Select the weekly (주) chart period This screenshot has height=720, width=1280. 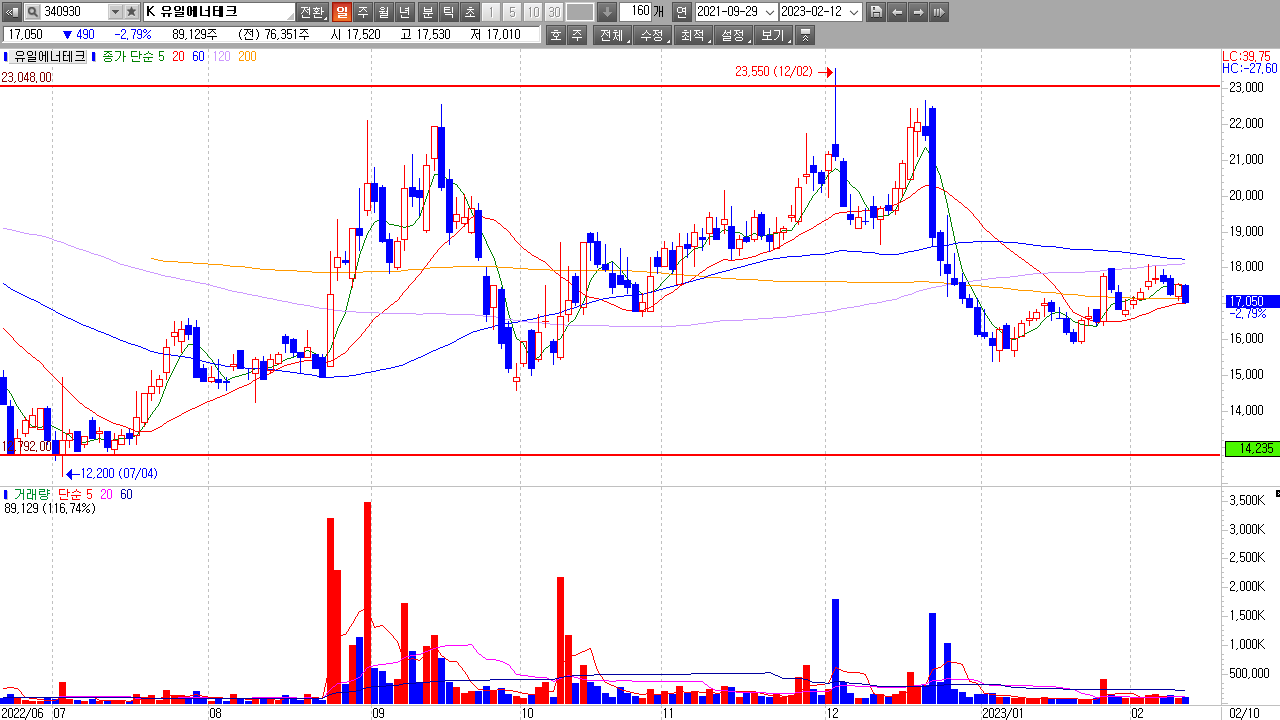coord(362,12)
